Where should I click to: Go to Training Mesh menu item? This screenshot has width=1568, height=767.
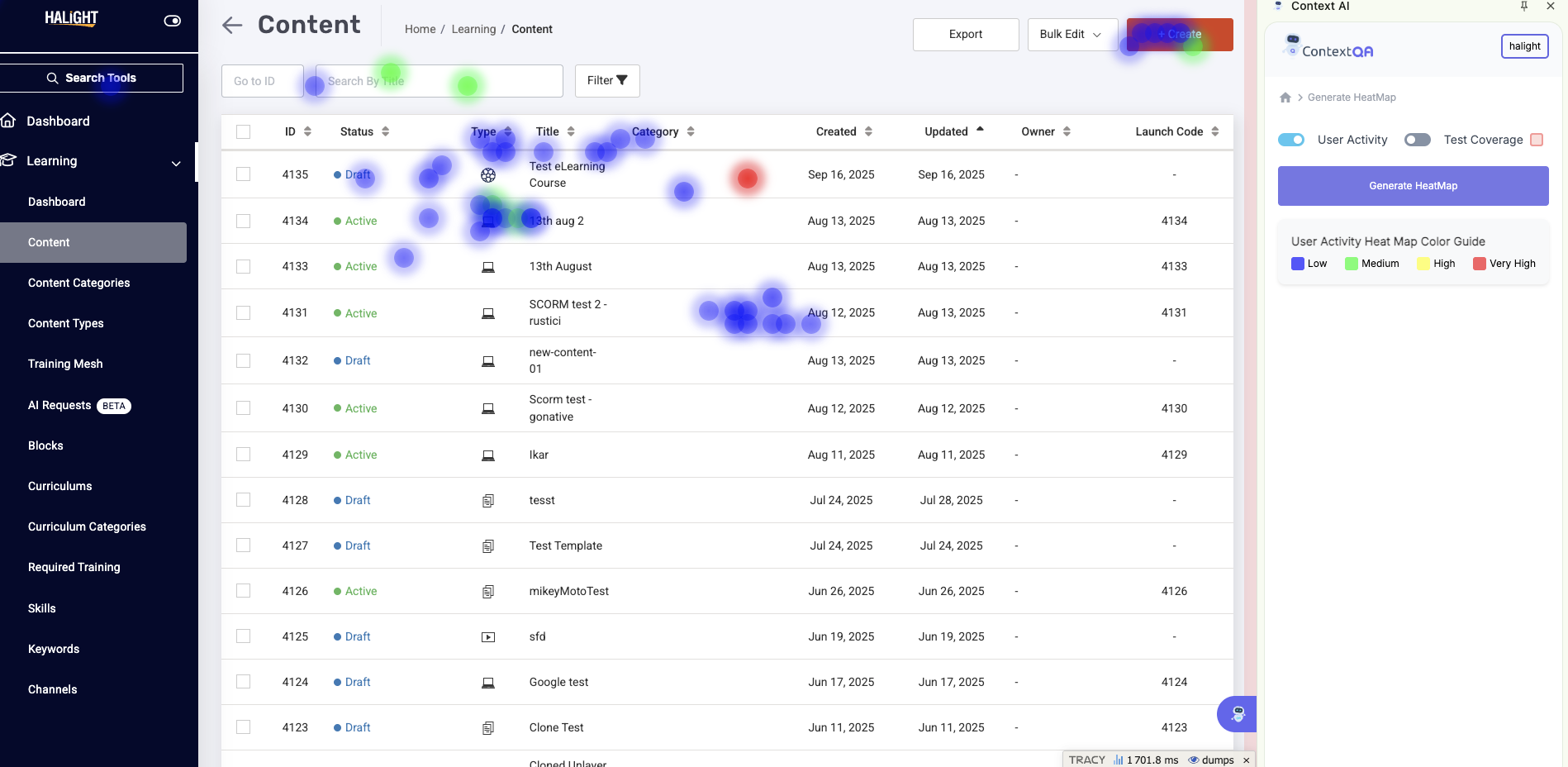coord(65,364)
